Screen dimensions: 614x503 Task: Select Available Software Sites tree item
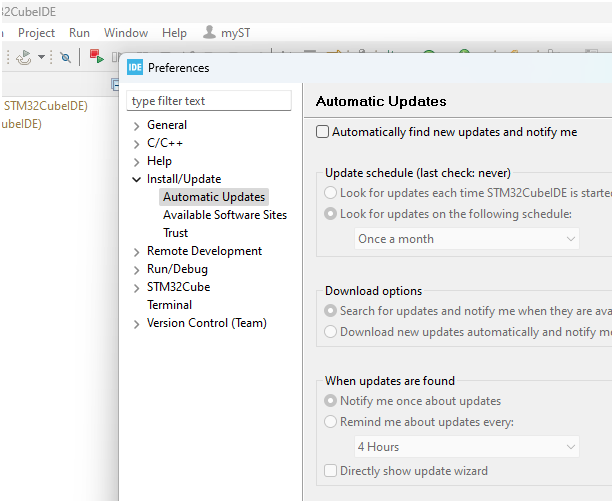(x=225, y=215)
